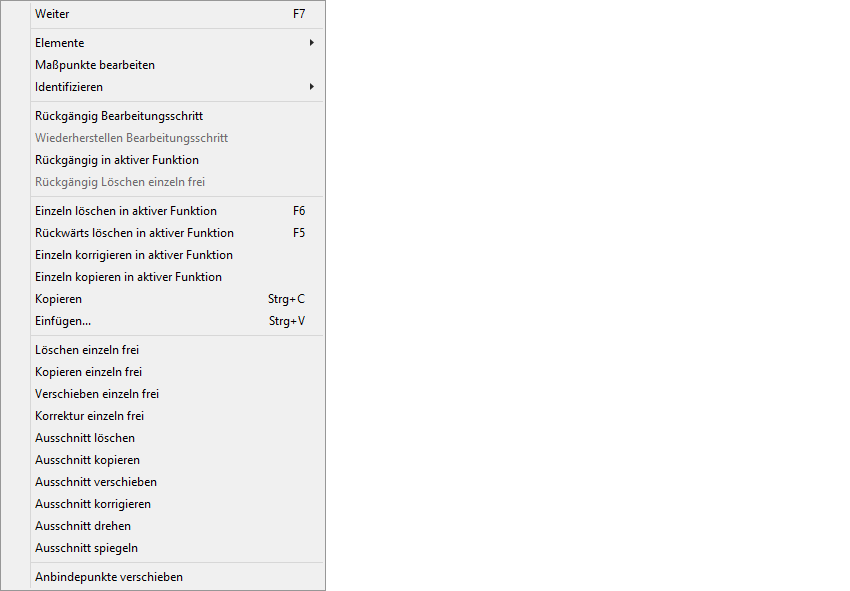The height and width of the screenshot is (591, 850).
Task: Expand Elemente submenu arrow
Action: point(312,43)
